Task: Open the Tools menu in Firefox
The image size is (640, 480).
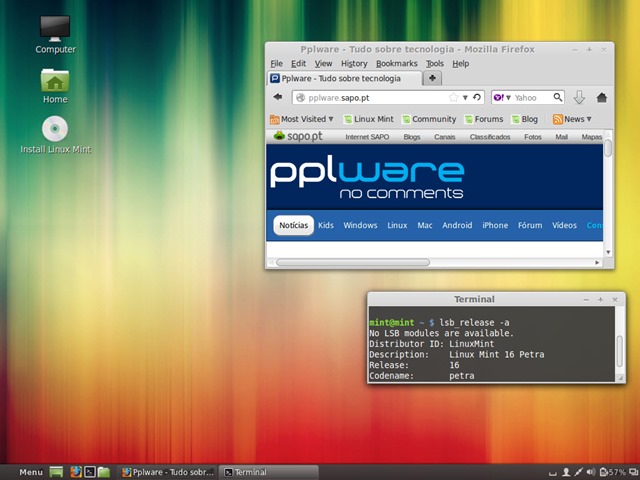Action: click(435, 64)
